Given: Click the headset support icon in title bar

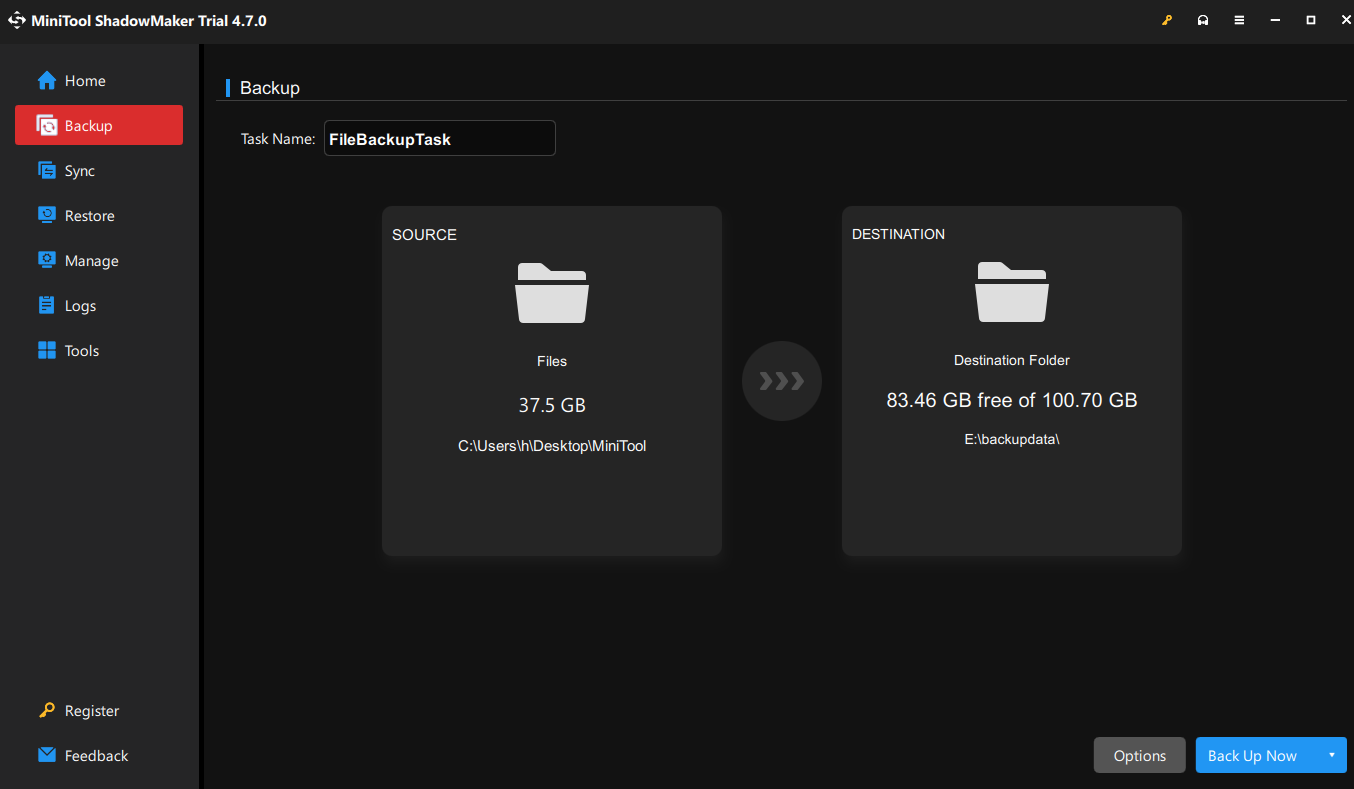Looking at the screenshot, I should [1203, 20].
